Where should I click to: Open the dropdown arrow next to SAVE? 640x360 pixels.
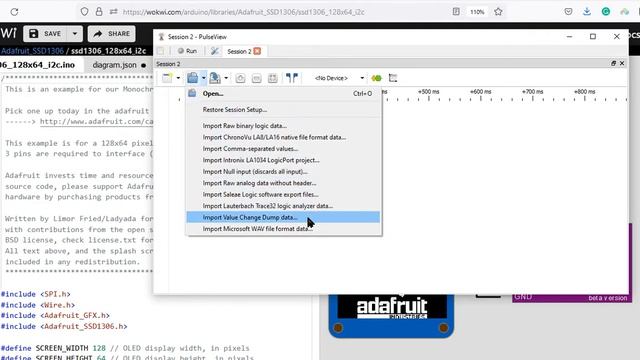click(x=75, y=33)
